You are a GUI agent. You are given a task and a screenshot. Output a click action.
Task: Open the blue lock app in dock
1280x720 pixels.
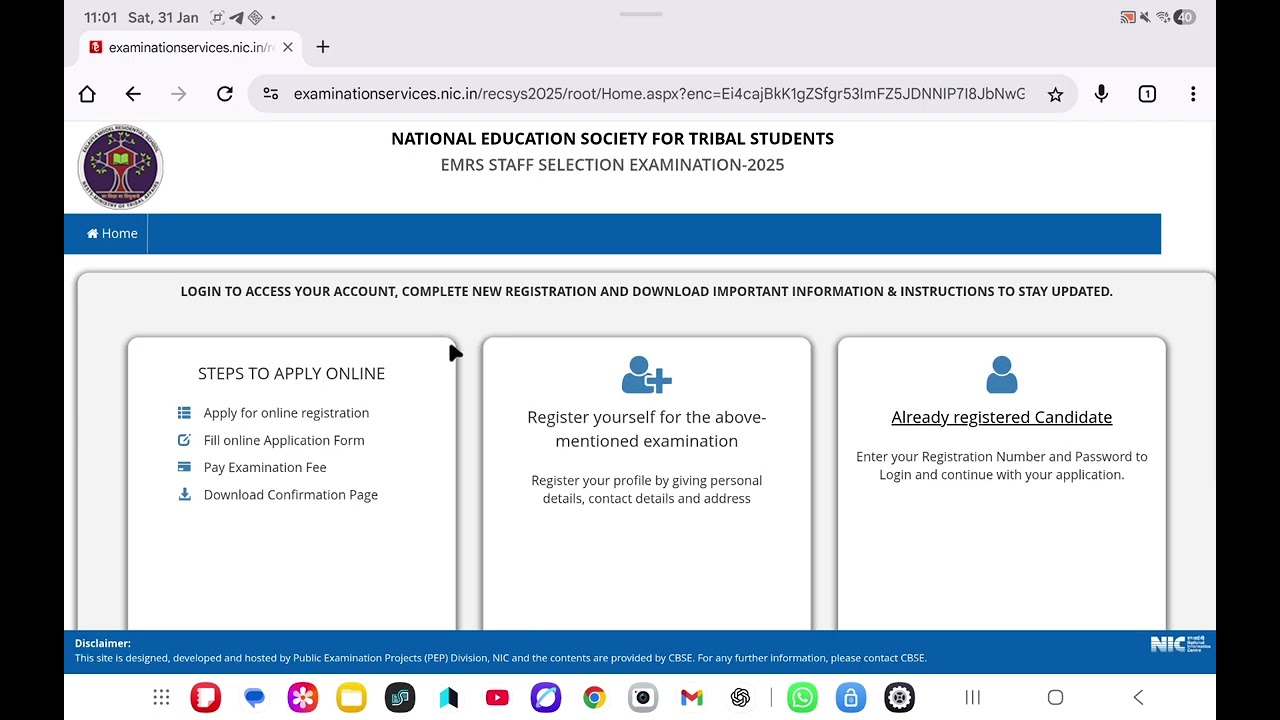(851, 697)
